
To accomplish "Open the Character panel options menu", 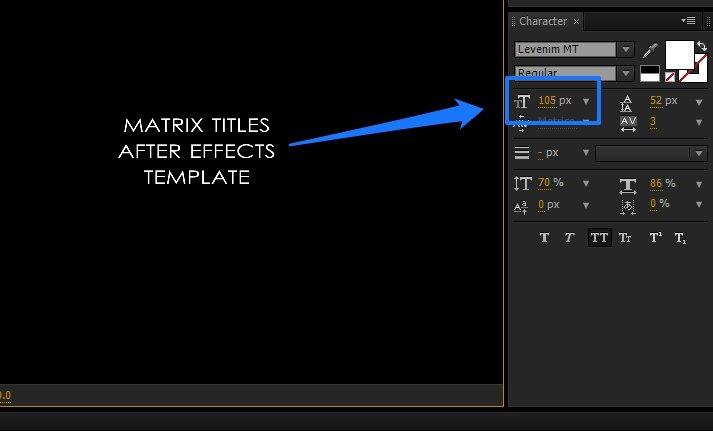I will (688, 20).
